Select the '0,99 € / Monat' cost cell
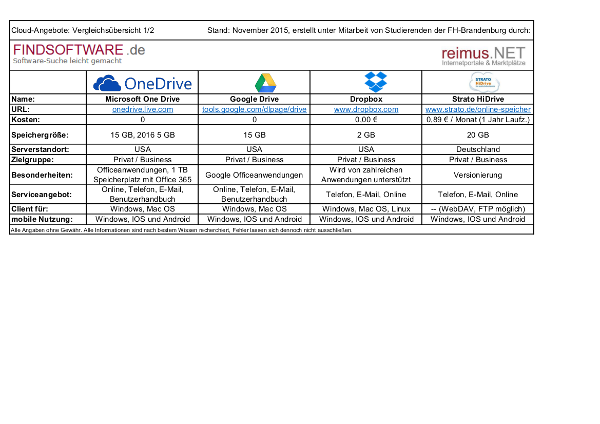 pos(478,120)
